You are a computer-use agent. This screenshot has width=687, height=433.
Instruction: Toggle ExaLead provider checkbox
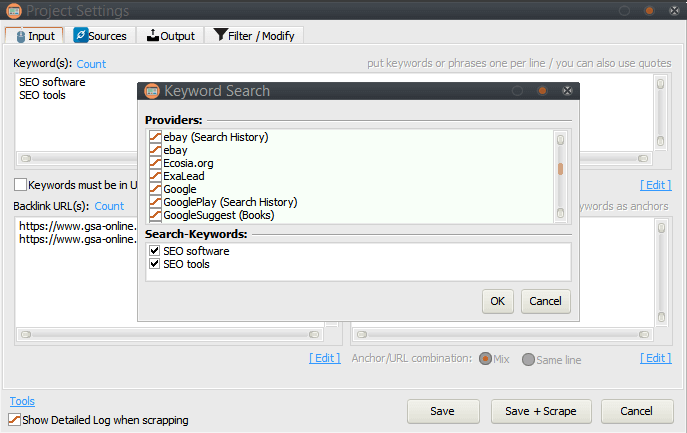155,176
